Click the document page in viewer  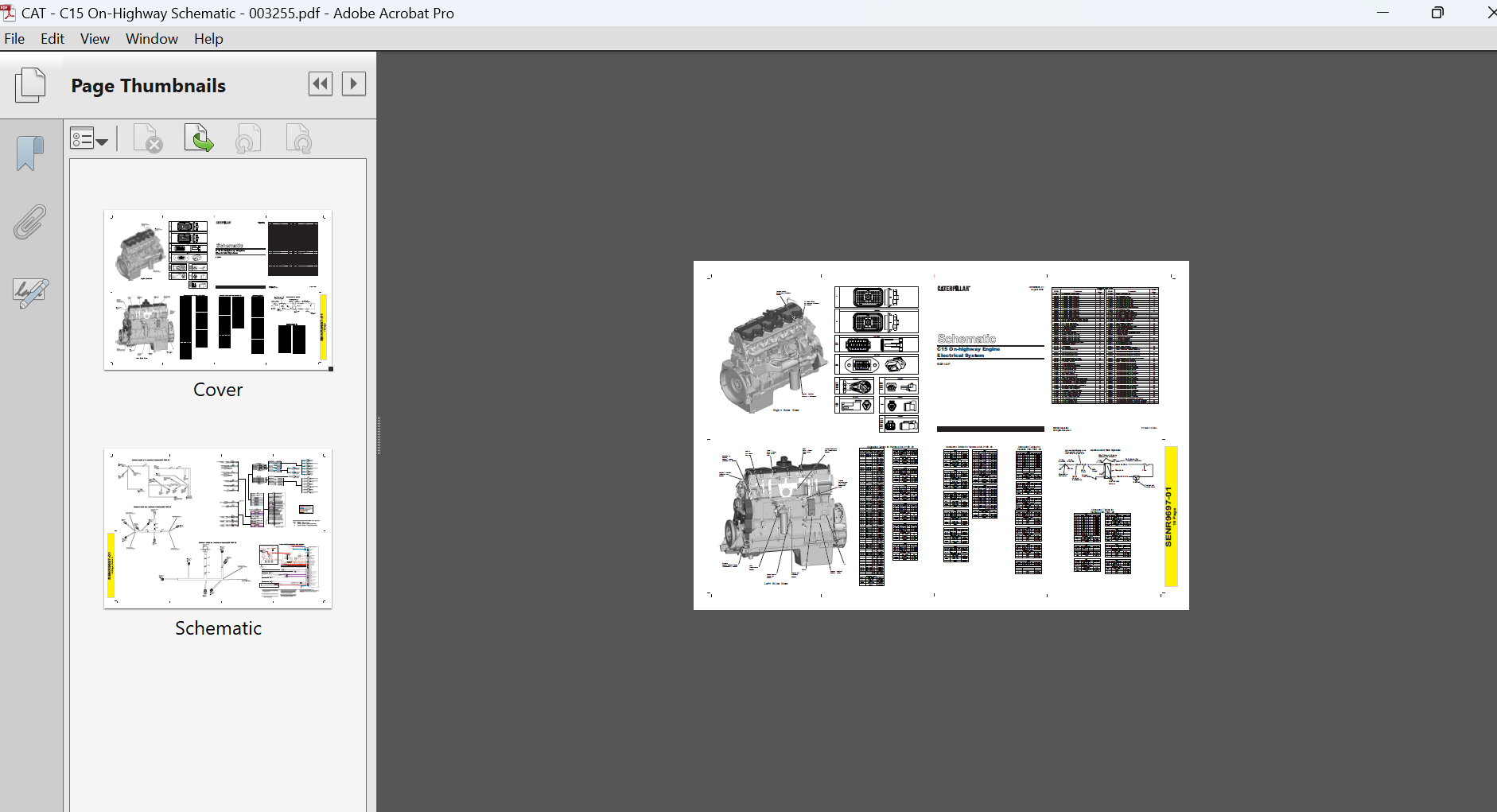pyautogui.click(x=941, y=435)
